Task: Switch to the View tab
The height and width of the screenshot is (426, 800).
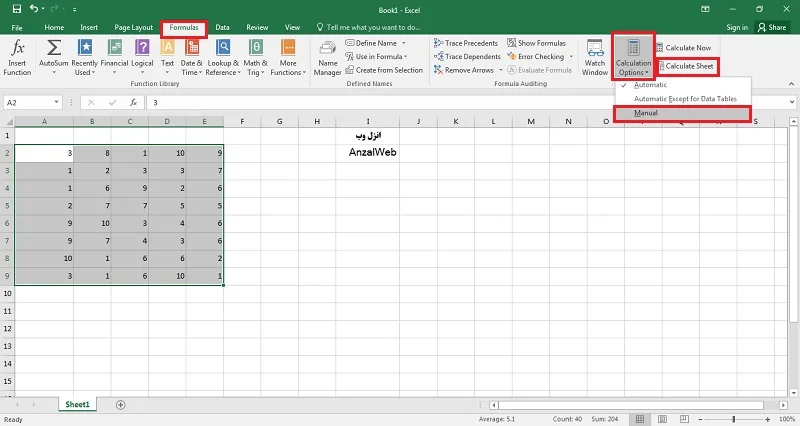Action: point(292,28)
